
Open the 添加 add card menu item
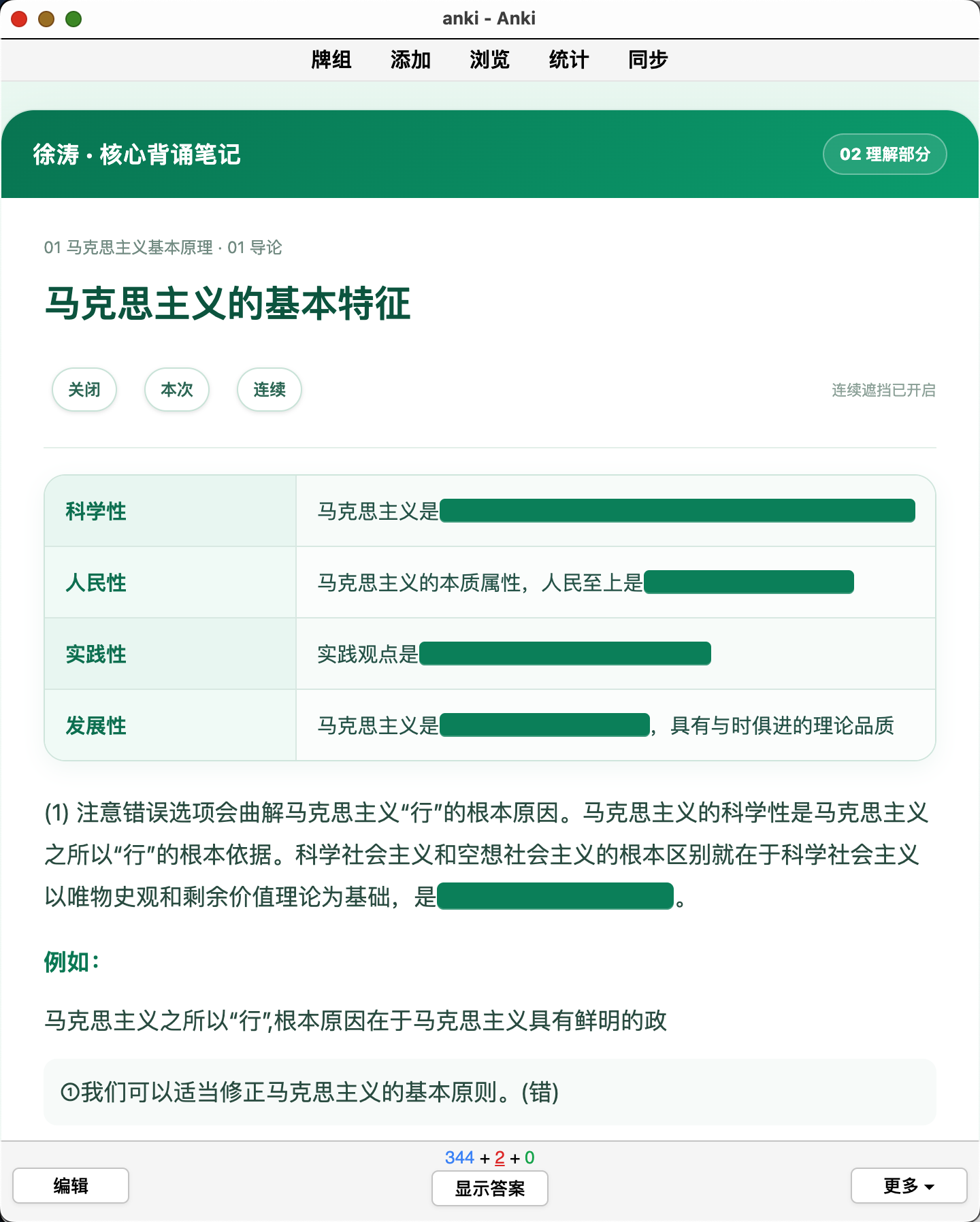click(410, 60)
